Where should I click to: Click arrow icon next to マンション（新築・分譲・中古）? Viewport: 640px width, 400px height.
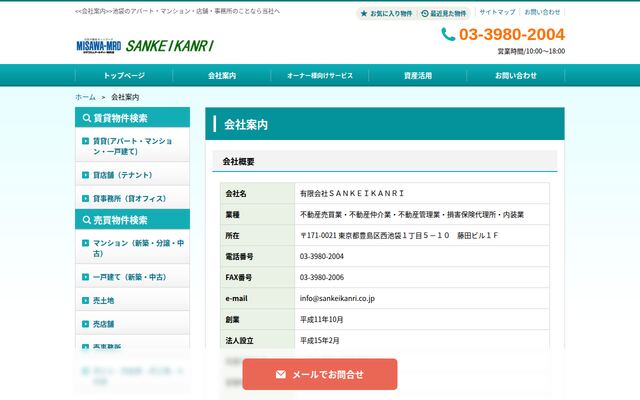click(x=85, y=243)
